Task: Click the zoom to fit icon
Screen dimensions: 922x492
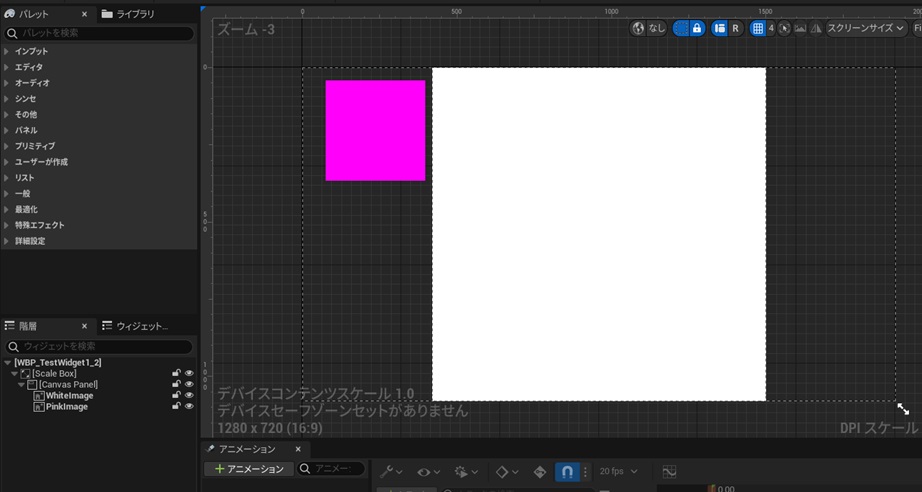Action: click(784, 28)
